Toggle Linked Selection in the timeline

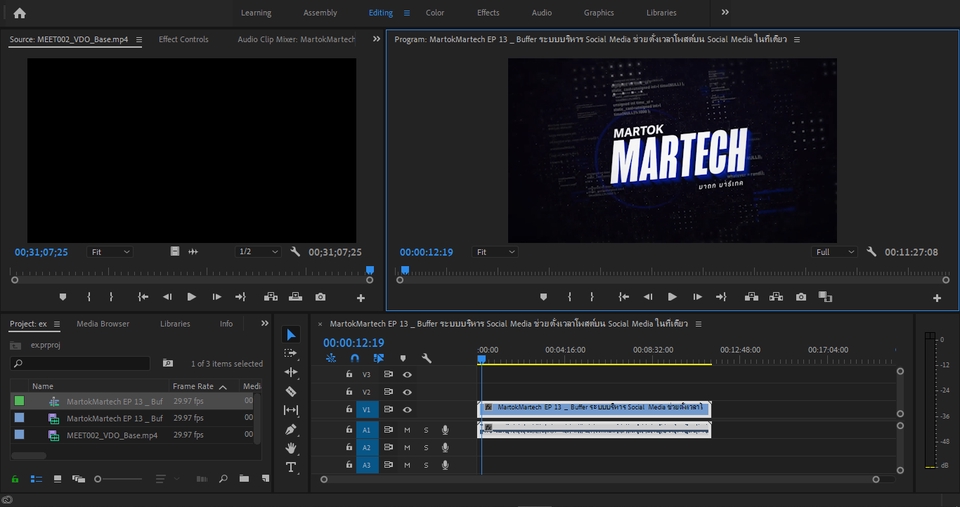coord(378,358)
